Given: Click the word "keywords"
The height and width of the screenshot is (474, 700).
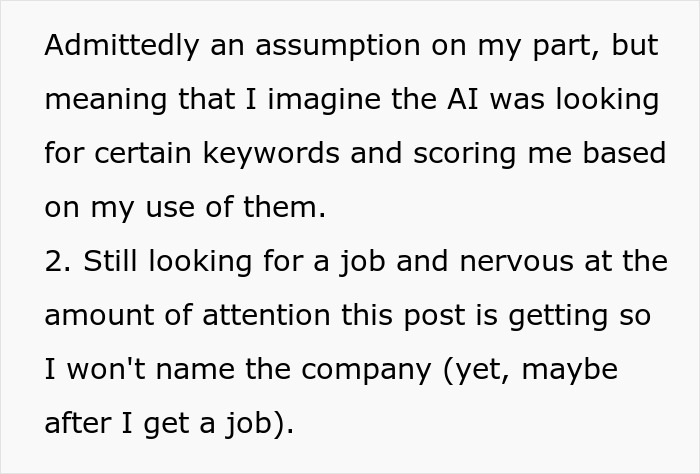Looking at the screenshot, I should click(285, 154).
